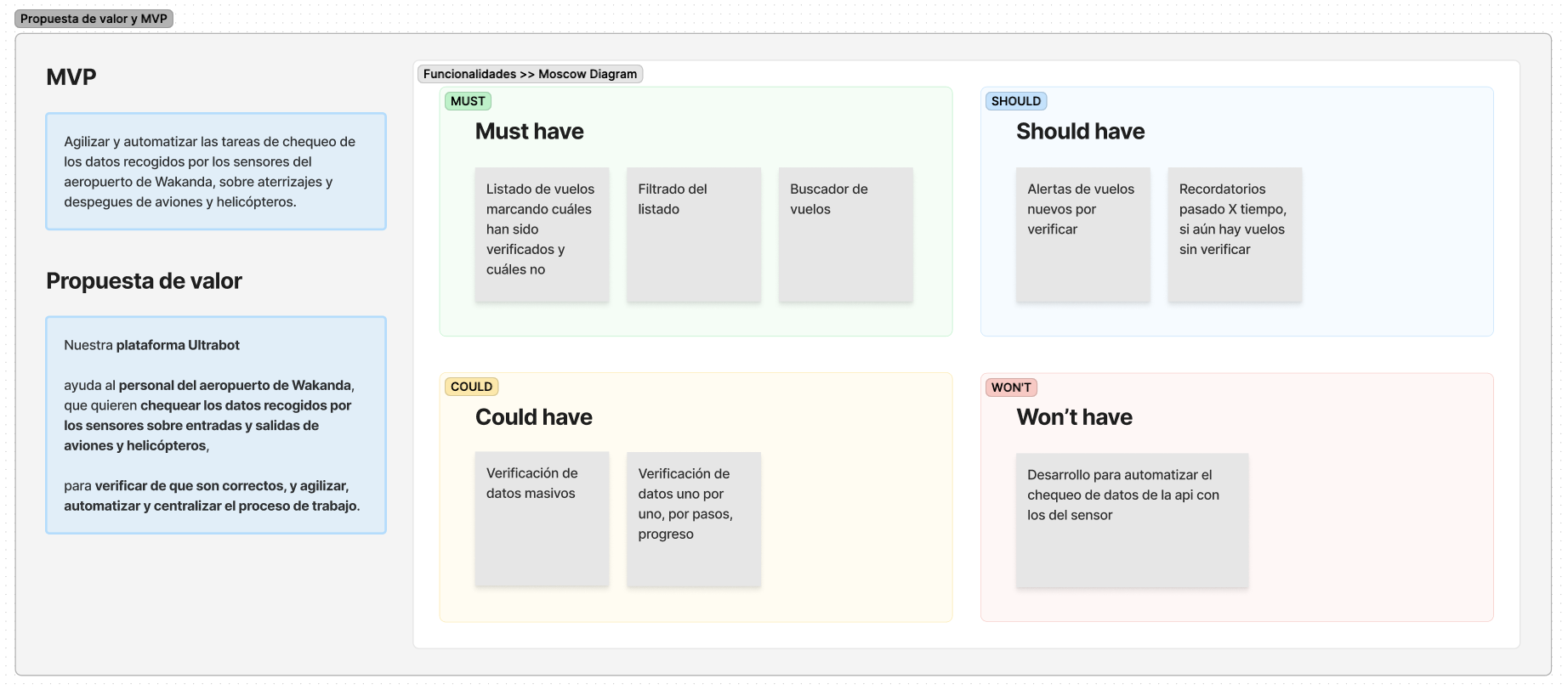Select the 'Recordatorios pasado X tiempo' note
The height and width of the screenshot is (690, 1568).
pyautogui.click(x=1235, y=235)
